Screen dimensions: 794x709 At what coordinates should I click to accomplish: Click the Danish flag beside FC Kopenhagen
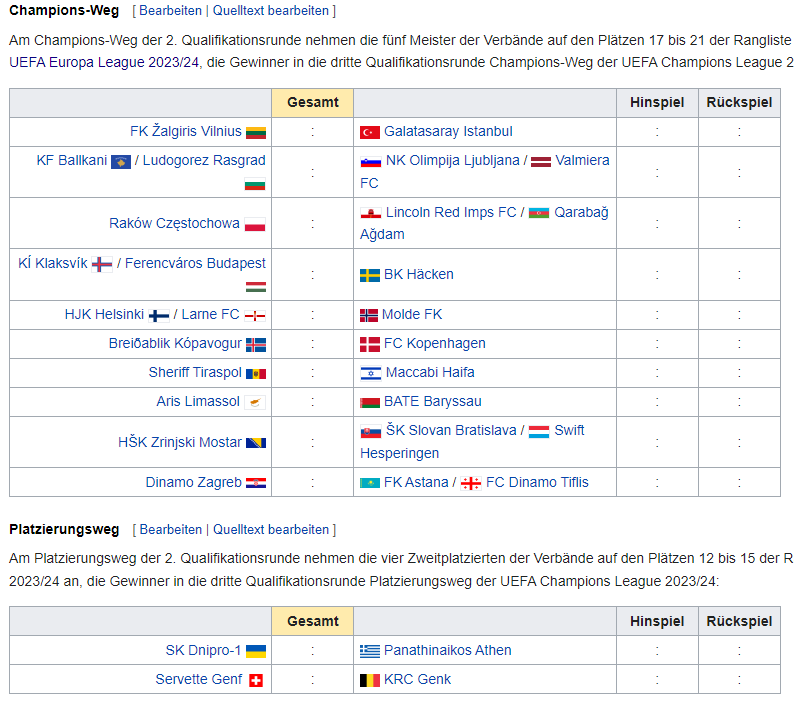coord(370,344)
